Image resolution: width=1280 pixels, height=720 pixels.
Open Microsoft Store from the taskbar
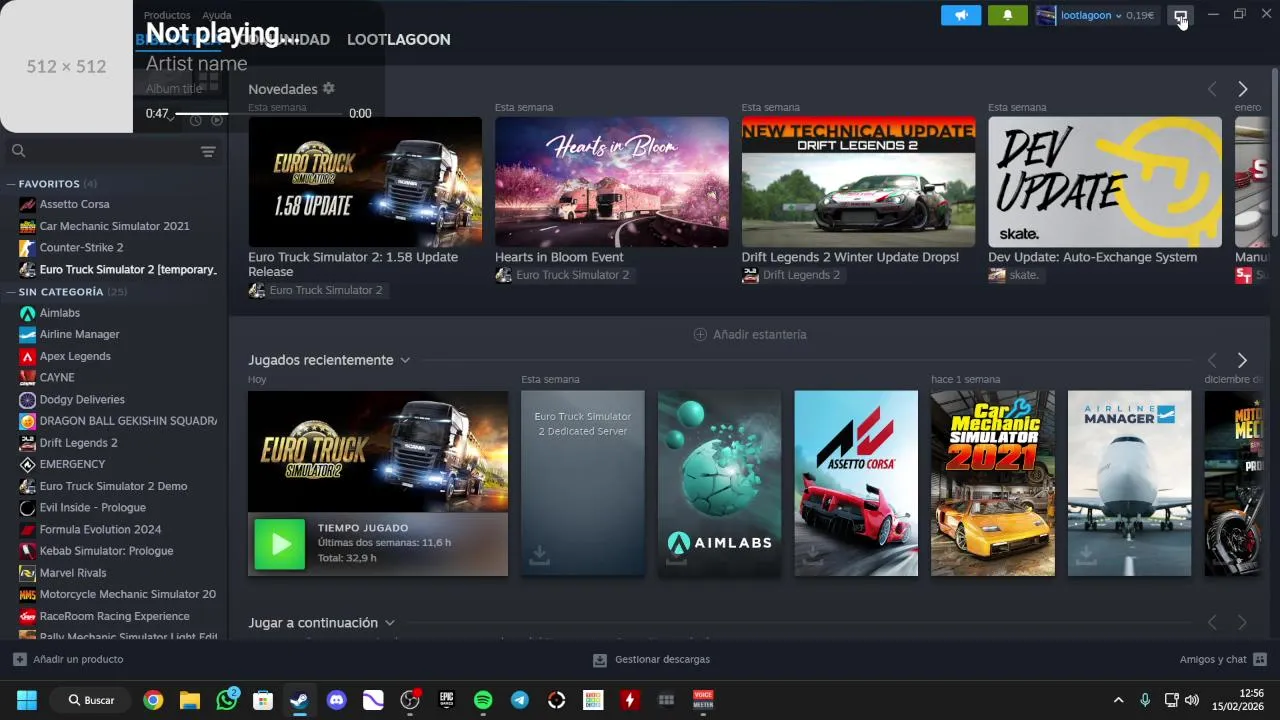263,700
